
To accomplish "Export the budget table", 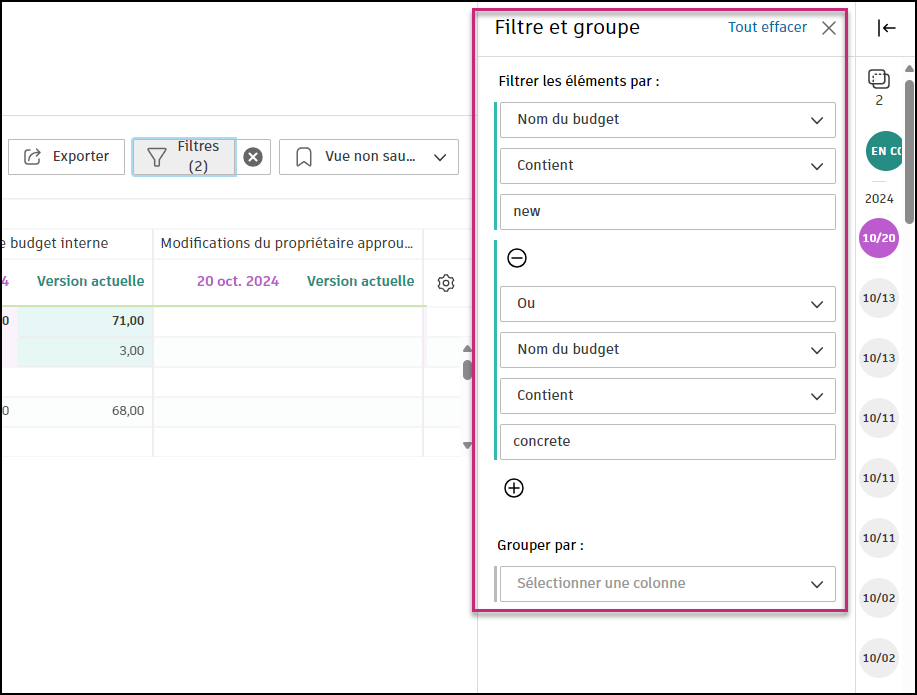I will (67, 157).
